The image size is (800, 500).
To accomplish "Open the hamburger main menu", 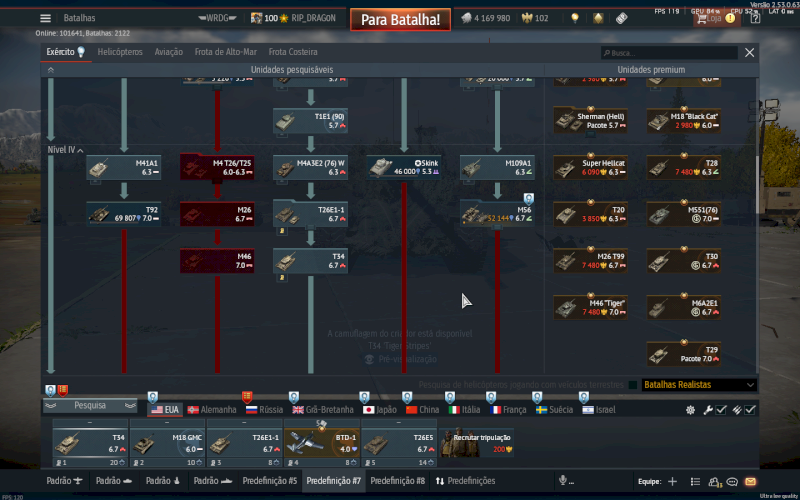I will [45, 18].
